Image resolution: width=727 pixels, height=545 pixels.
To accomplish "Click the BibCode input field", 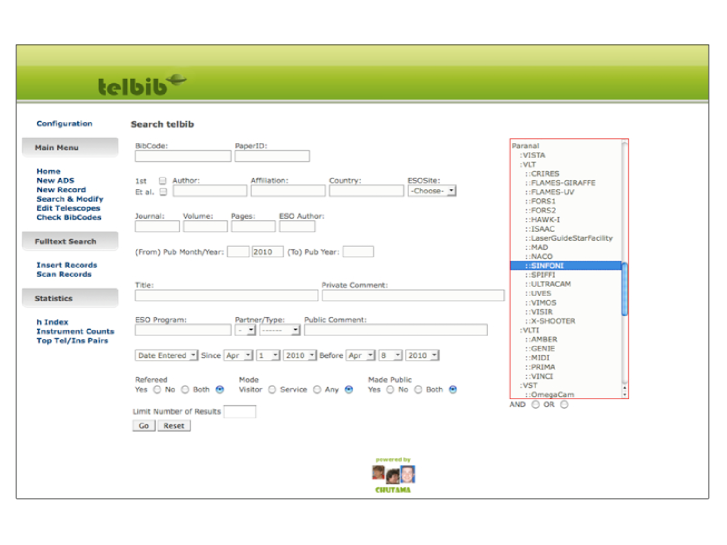I will click(x=183, y=156).
